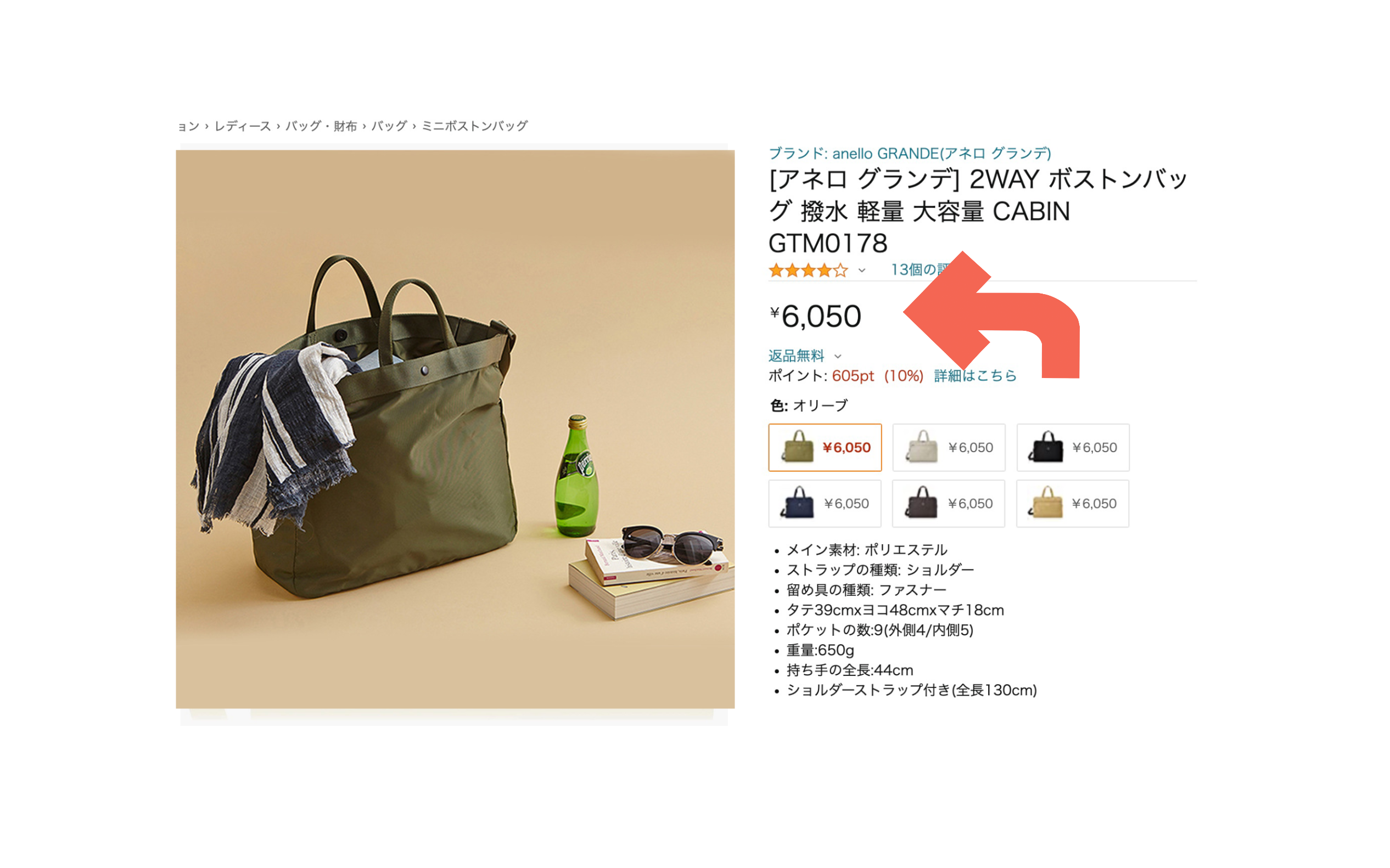The image size is (1390, 868).
Task: Click the ¥6,050 main price text
Action: 815,315
